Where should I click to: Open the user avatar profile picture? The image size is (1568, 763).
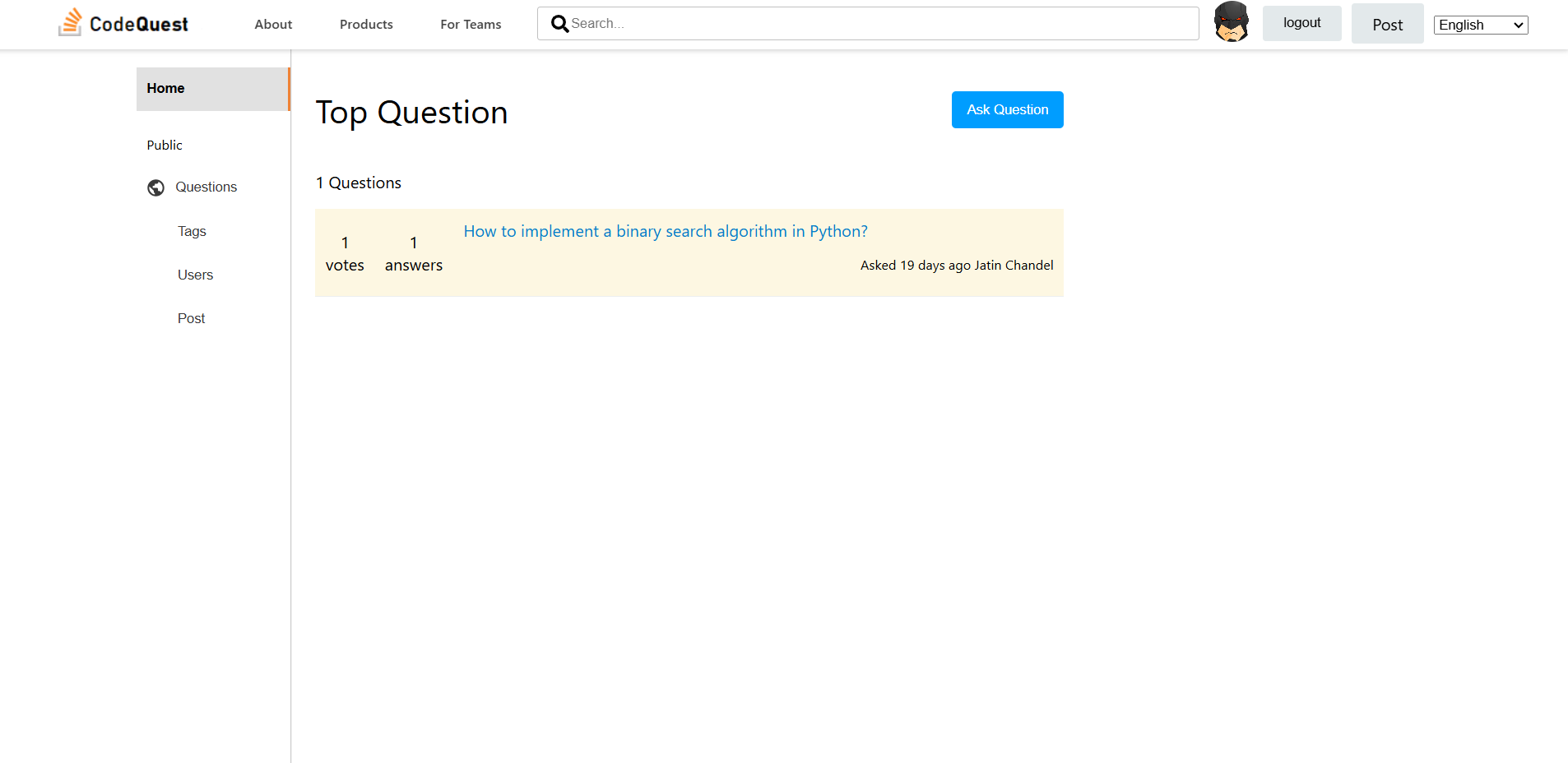[1231, 22]
